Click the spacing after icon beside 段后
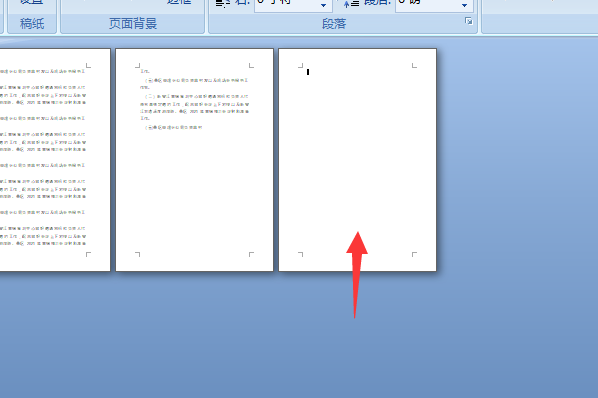598x398 pixels. pyautogui.click(x=351, y=3)
